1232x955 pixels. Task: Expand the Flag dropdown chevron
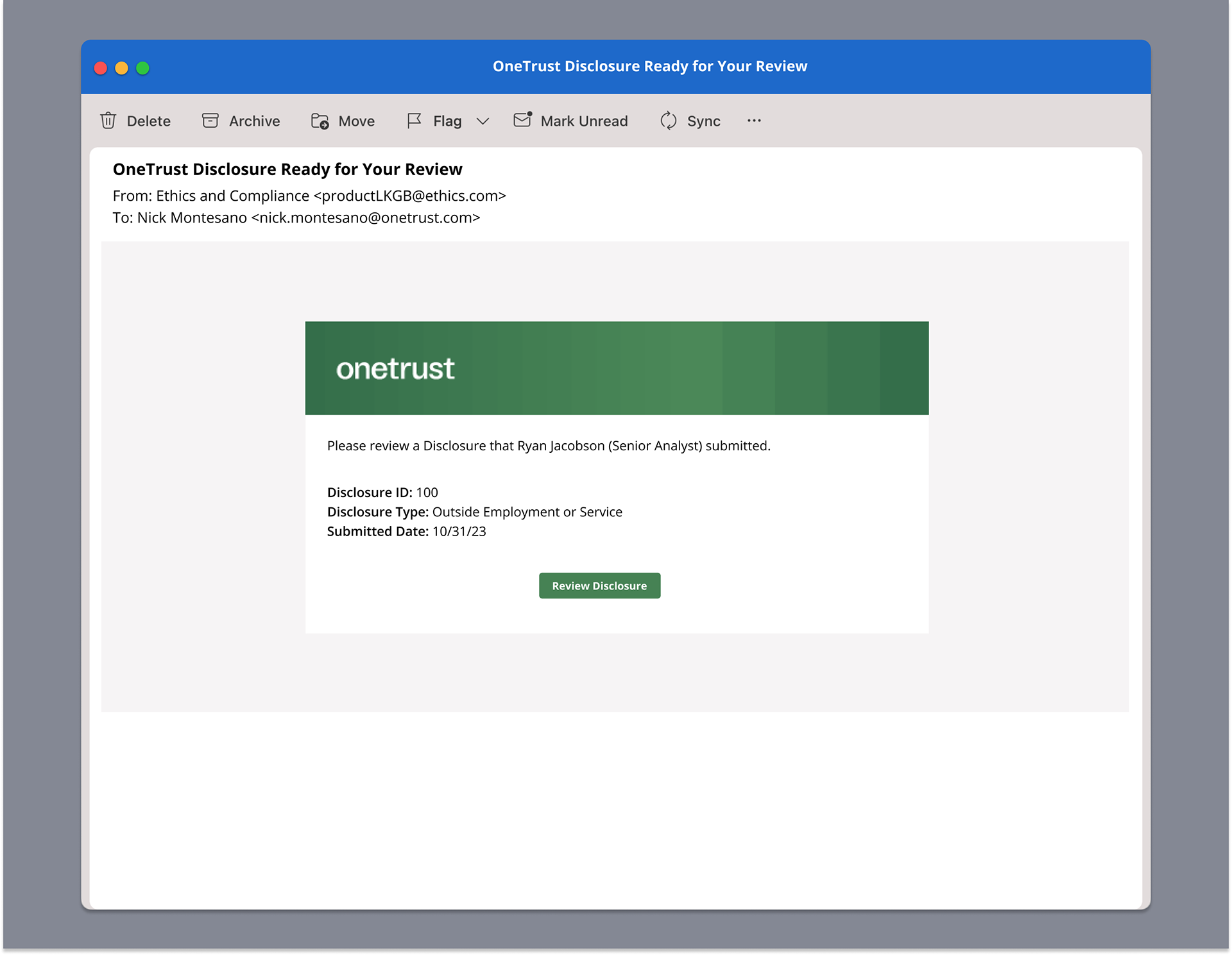pyautogui.click(x=483, y=121)
